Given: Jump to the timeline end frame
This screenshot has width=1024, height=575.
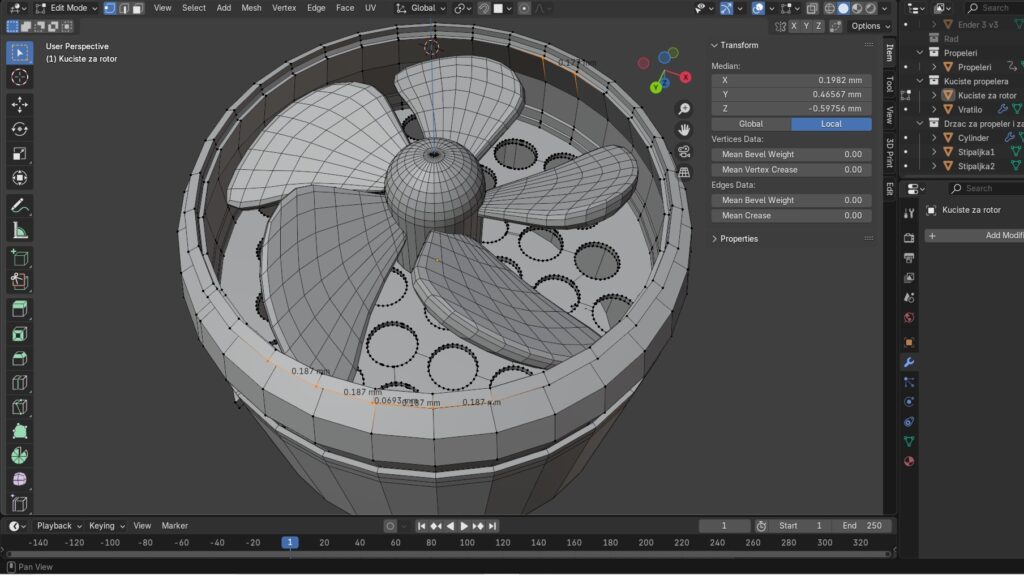Looking at the screenshot, I should coord(492,526).
